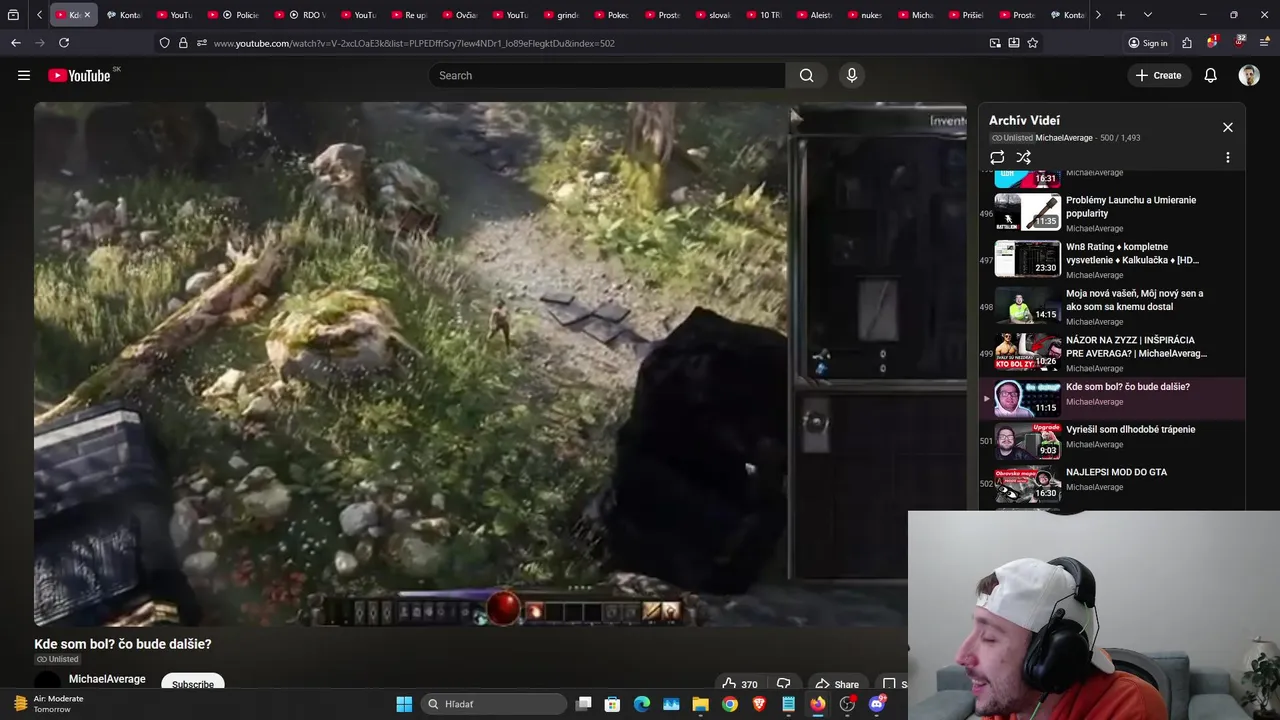Open the playlist three-dot options menu
This screenshot has width=1280, height=720.
[x=1228, y=157]
